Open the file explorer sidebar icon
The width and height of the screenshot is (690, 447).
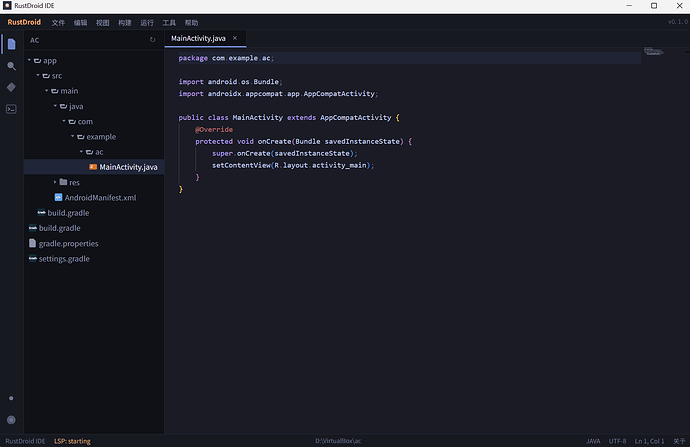pyautogui.click(x=11, y=44)
